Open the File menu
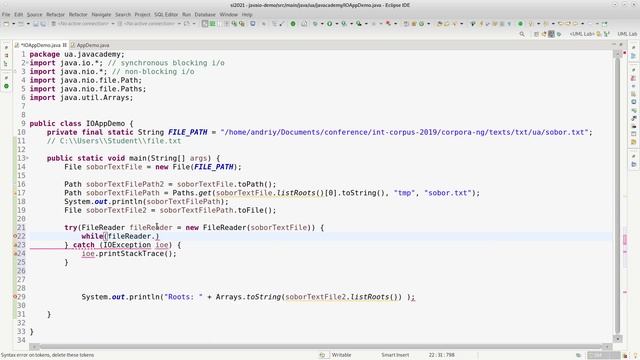The width and height of the screenshot is (640, 360). pyautogui.click(x=6, y=14)
